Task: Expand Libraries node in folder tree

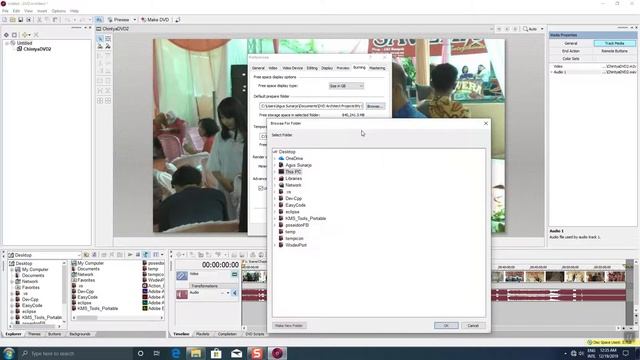Action: tap(275, 179)
